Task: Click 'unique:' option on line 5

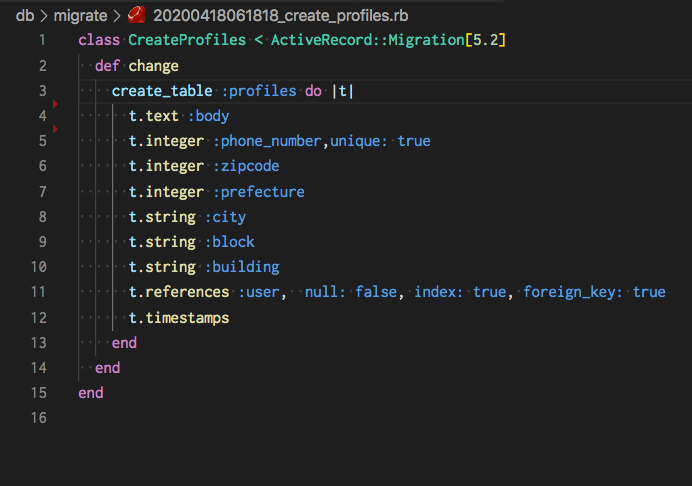Action: click(359, 141)
